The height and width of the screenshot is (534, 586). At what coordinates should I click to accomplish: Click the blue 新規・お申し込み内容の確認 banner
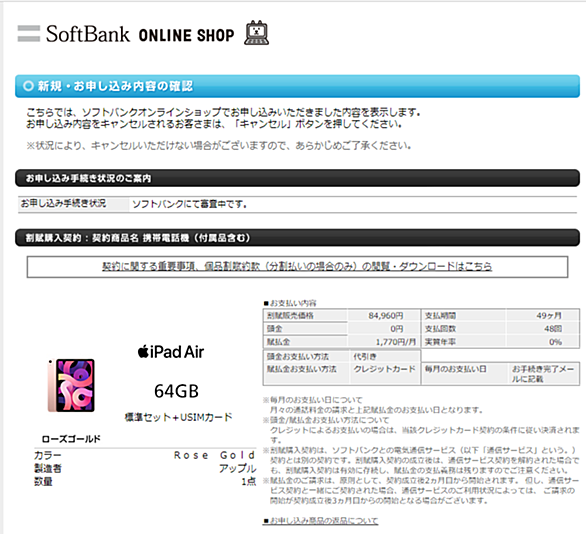tap(297, 86)
